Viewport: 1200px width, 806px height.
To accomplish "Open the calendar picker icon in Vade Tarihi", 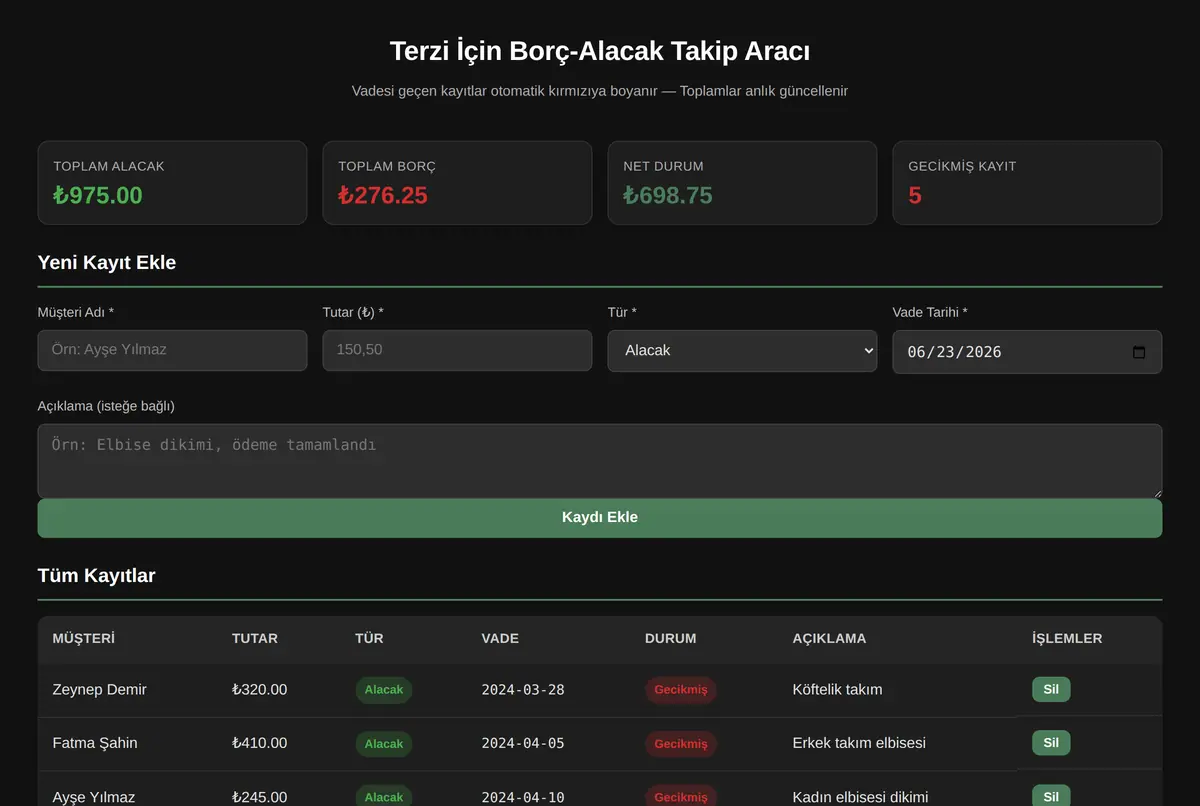I will pyautogui.click(x=1138, y=352).
